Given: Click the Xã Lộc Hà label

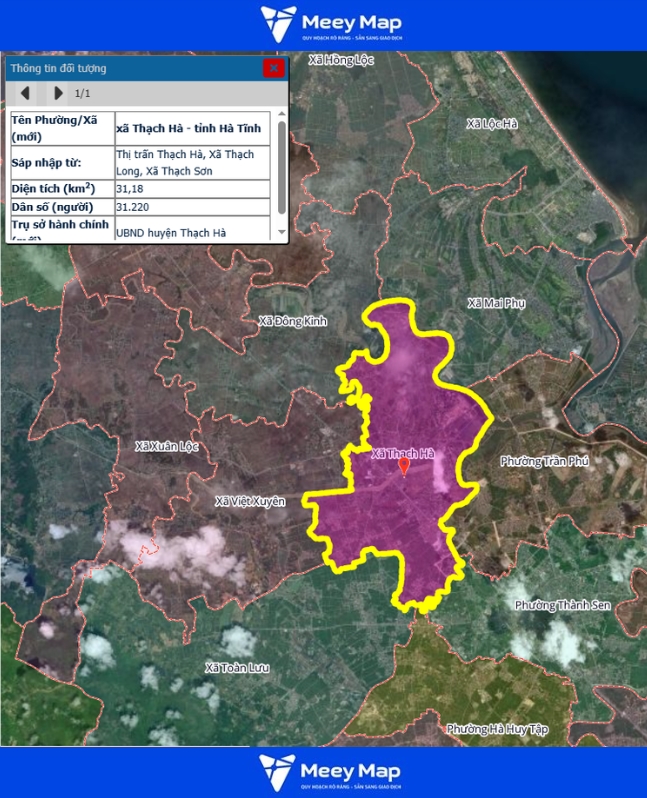Looking at the screenshot, I should [492, 123].
